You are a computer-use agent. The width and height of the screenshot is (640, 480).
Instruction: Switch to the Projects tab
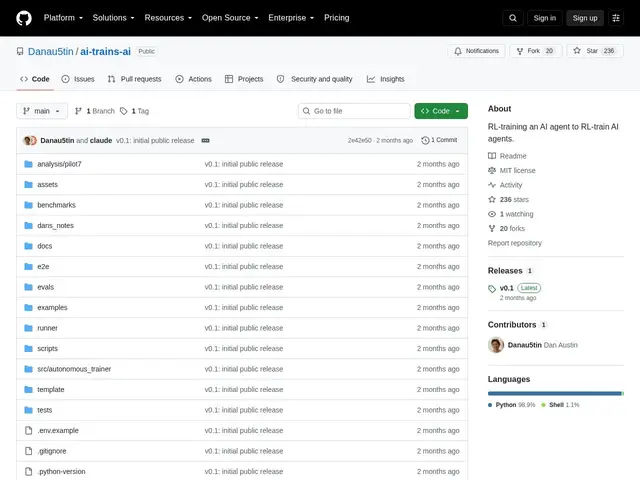244,79
